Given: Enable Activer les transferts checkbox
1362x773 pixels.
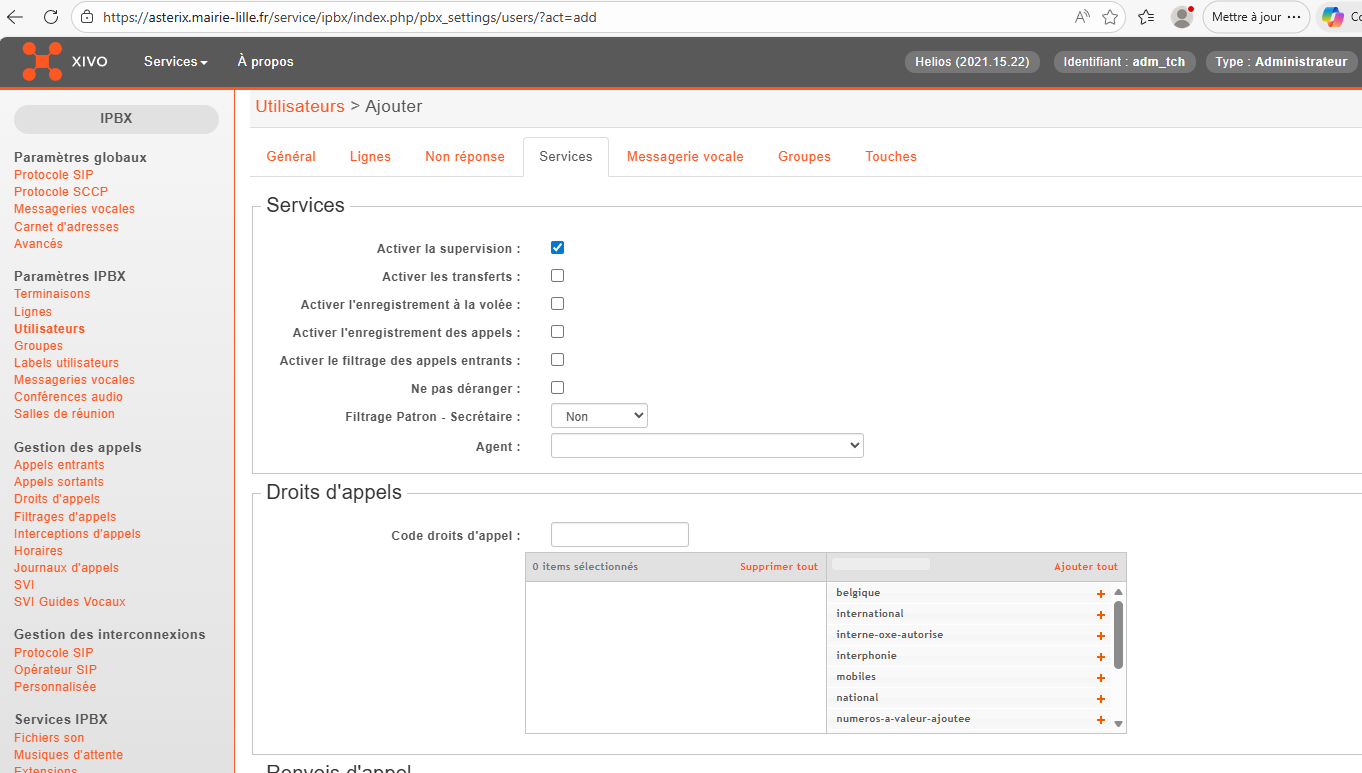Looking at the screenshot, I should tap(558, 276).
